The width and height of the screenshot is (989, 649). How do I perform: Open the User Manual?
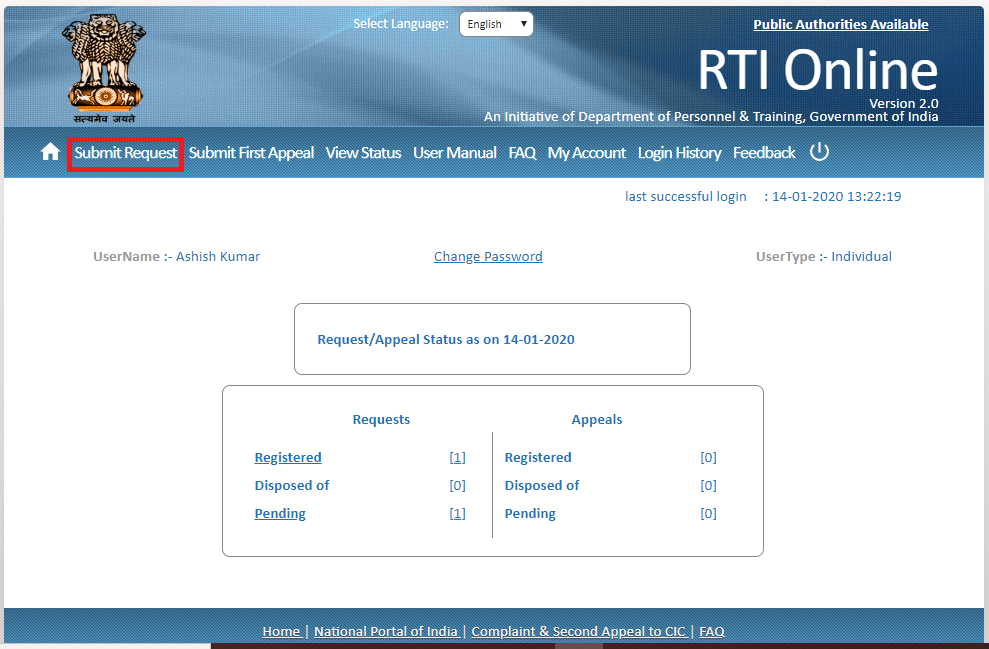tap(454, 152)
